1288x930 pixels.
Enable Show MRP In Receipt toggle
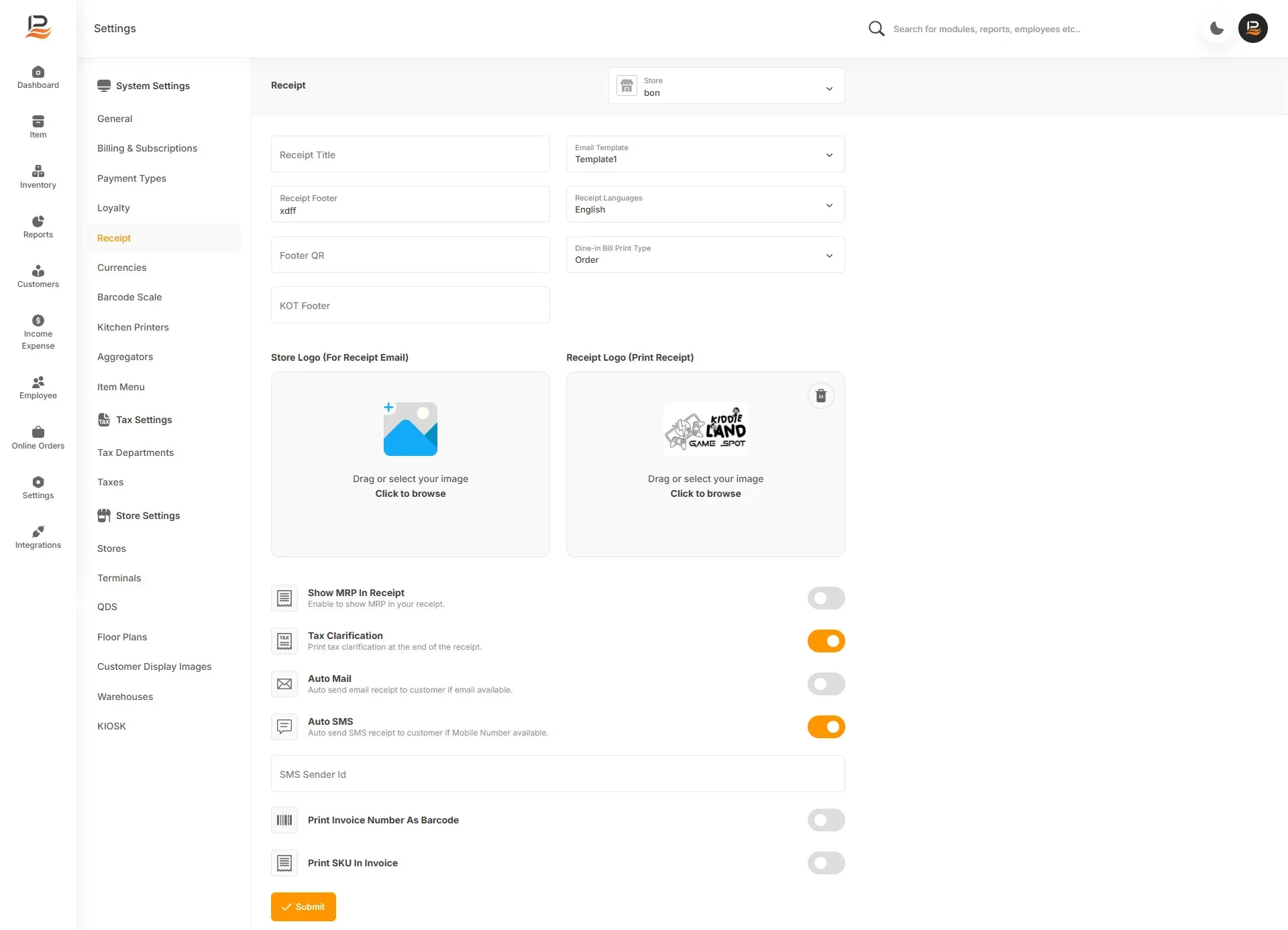826,598
